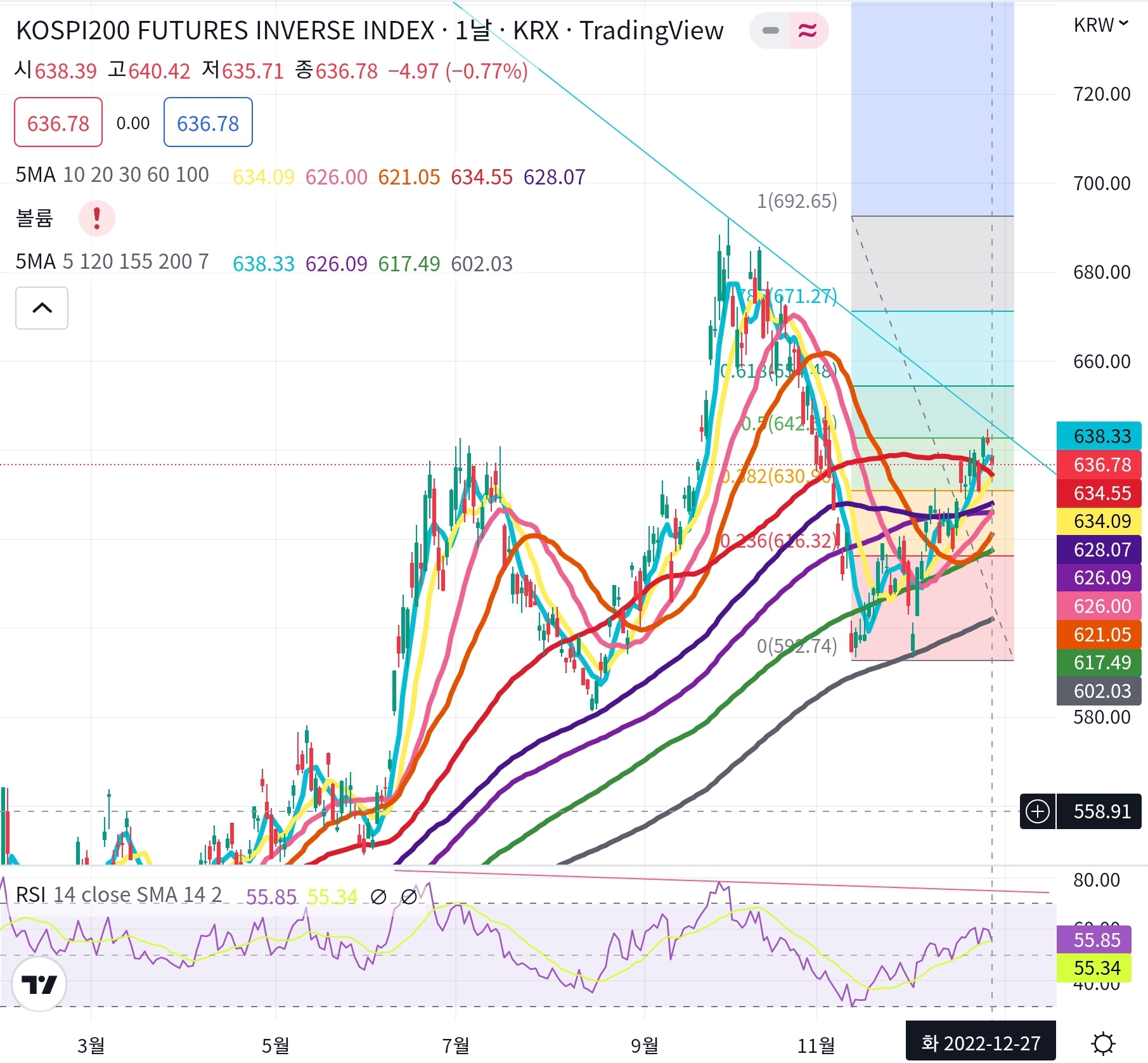Click the 634.55 red MA value in legend
This screenshot has width=1148, height=1063.
482,177
